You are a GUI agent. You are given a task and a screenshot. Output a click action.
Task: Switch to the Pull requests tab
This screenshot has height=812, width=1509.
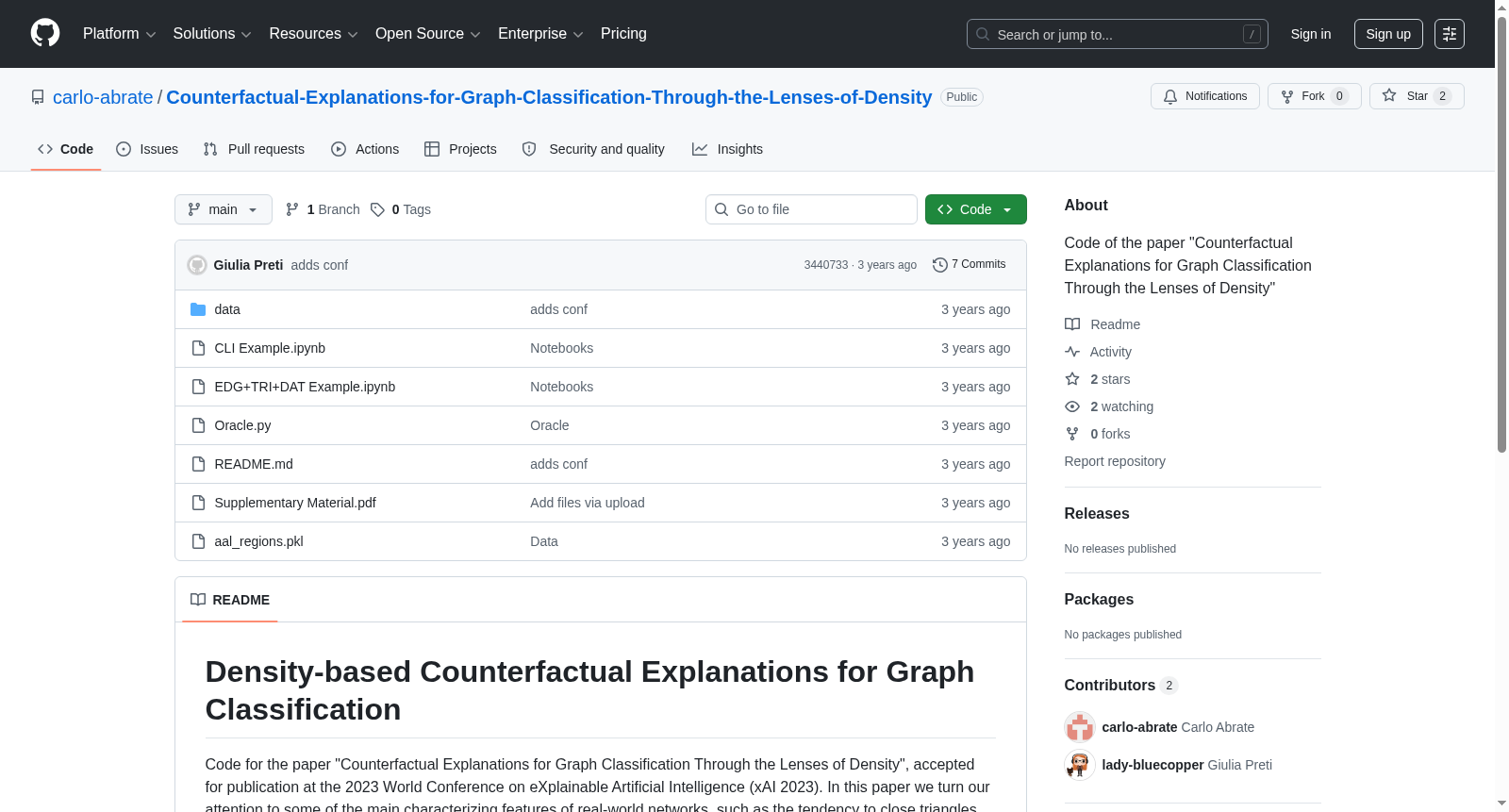(255, 149)
